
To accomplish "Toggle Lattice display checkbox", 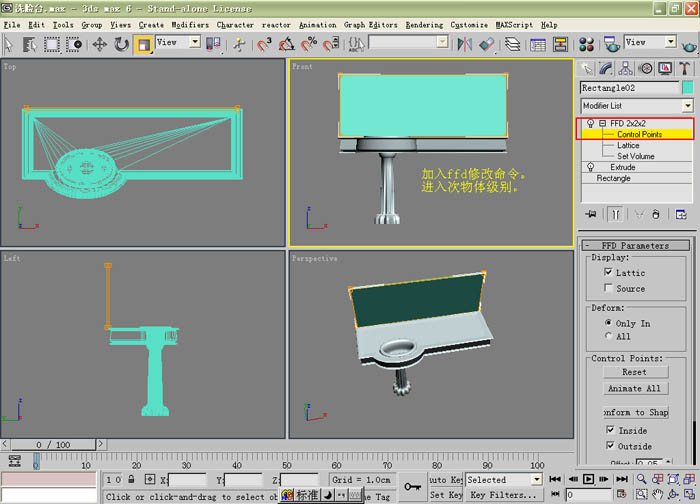I will point(608,272).
